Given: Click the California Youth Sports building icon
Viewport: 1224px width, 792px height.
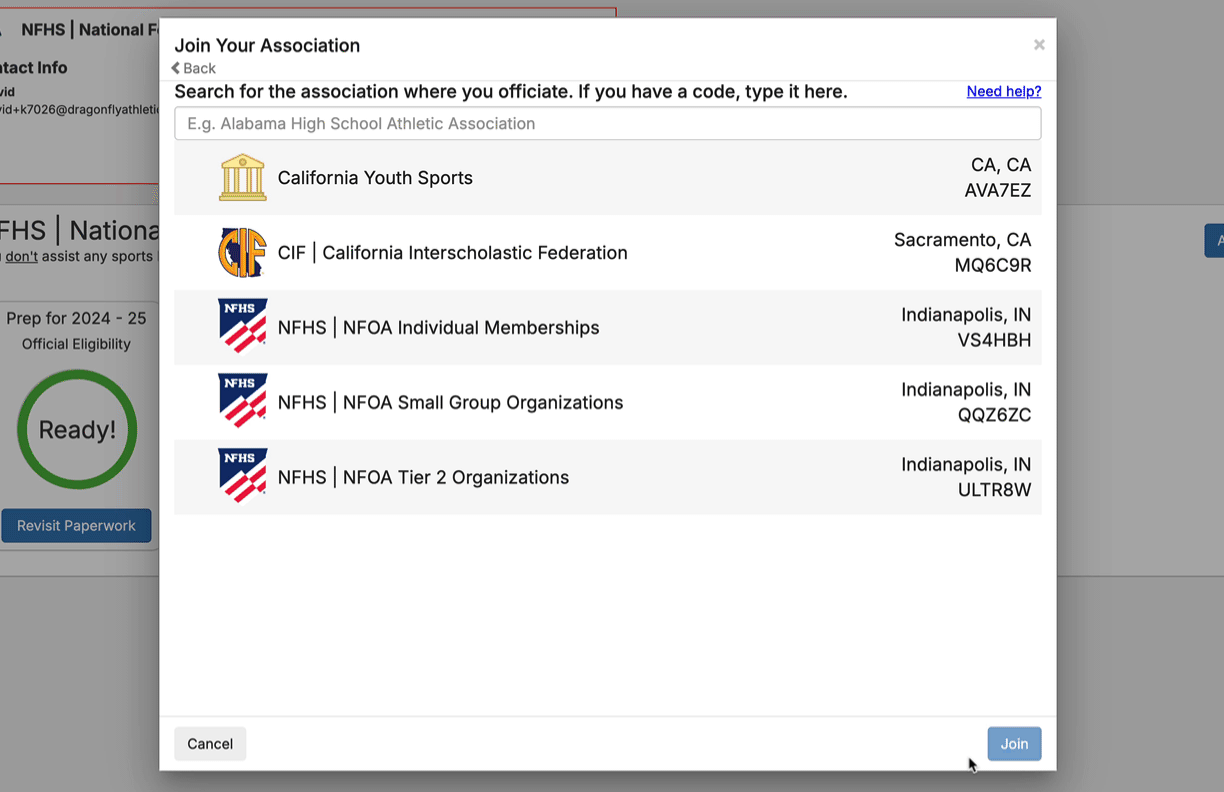Looking at the screenshot, I should click(x=242, y=178).
